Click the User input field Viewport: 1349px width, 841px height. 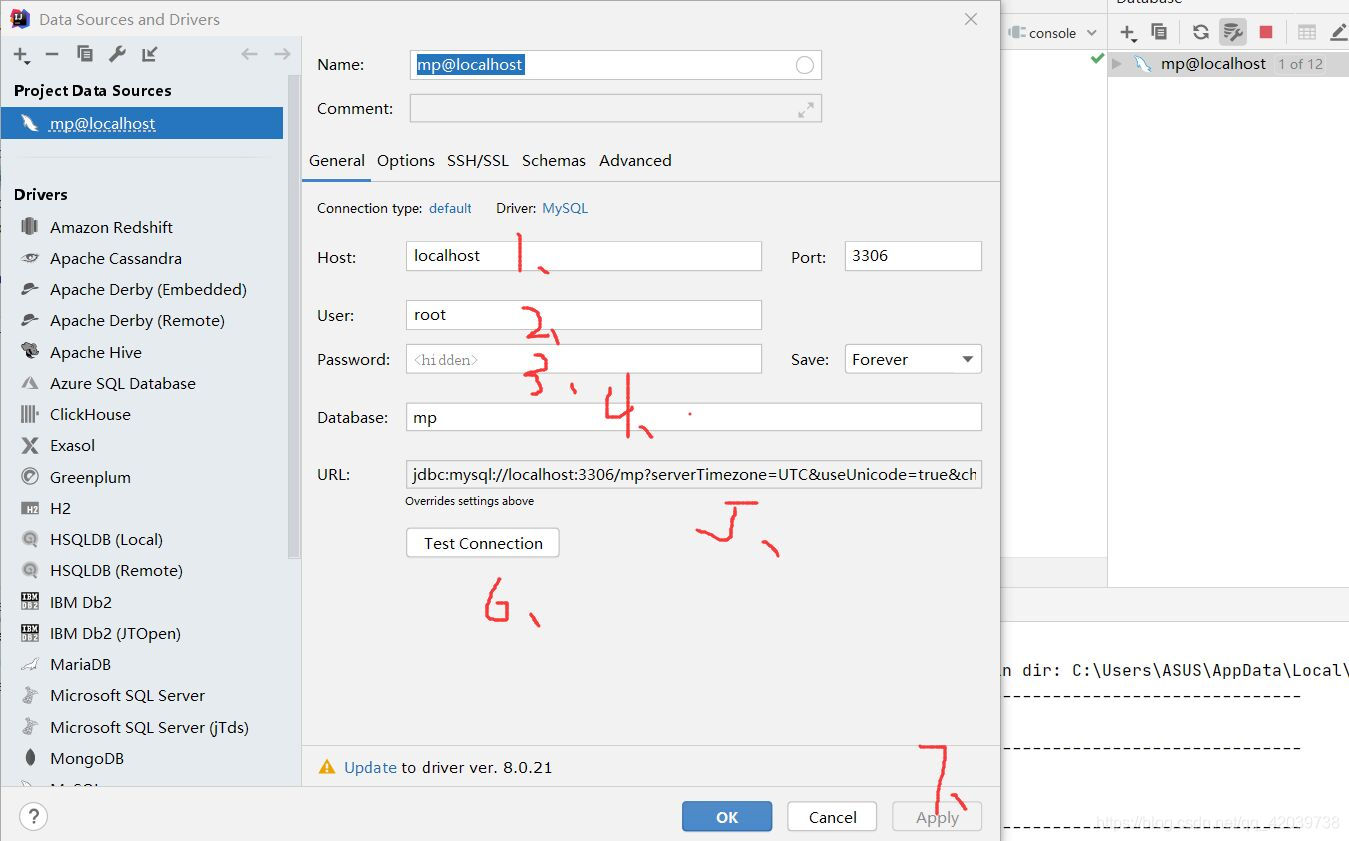584,315
